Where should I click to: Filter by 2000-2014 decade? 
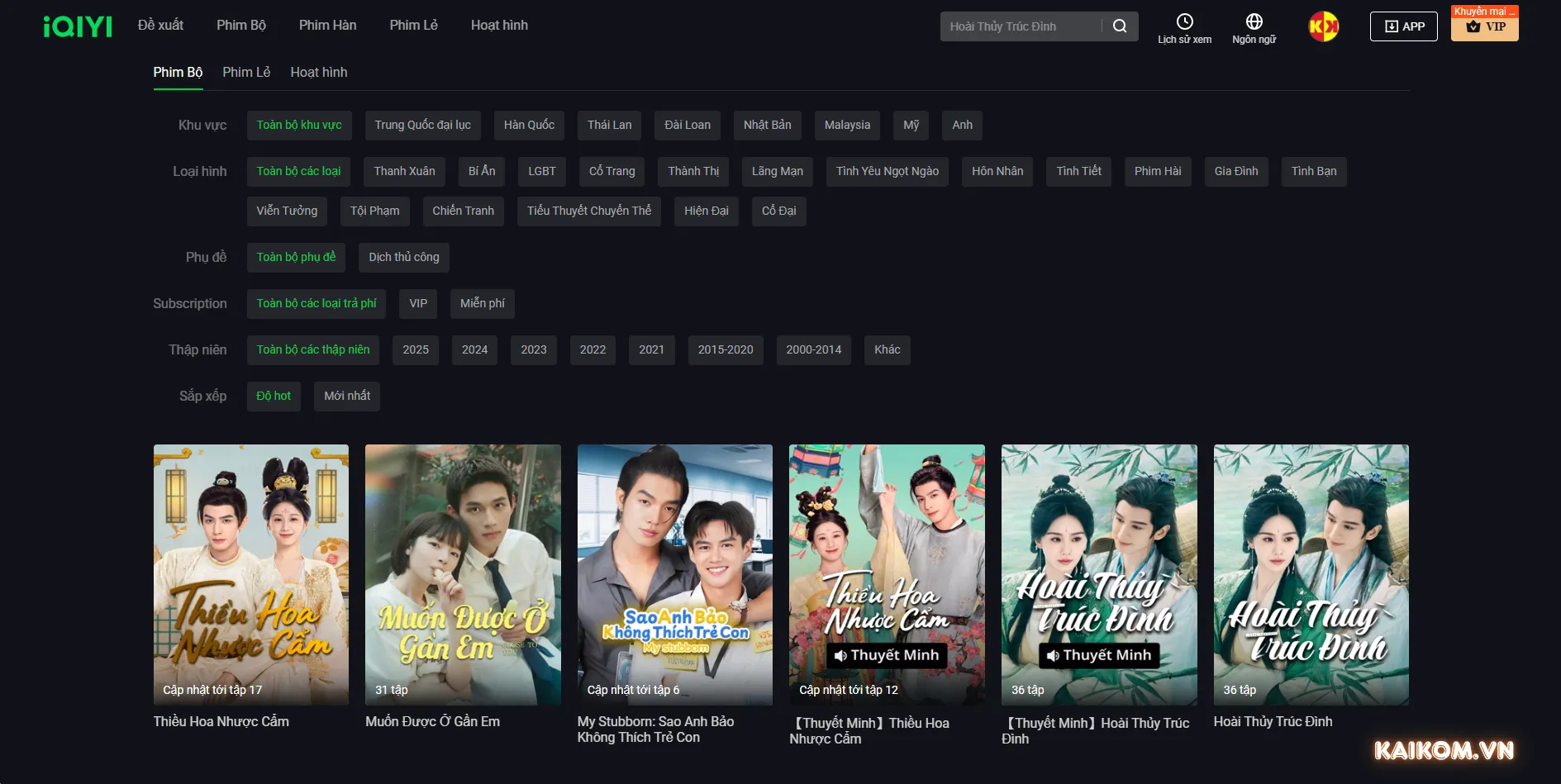point(814,350)
